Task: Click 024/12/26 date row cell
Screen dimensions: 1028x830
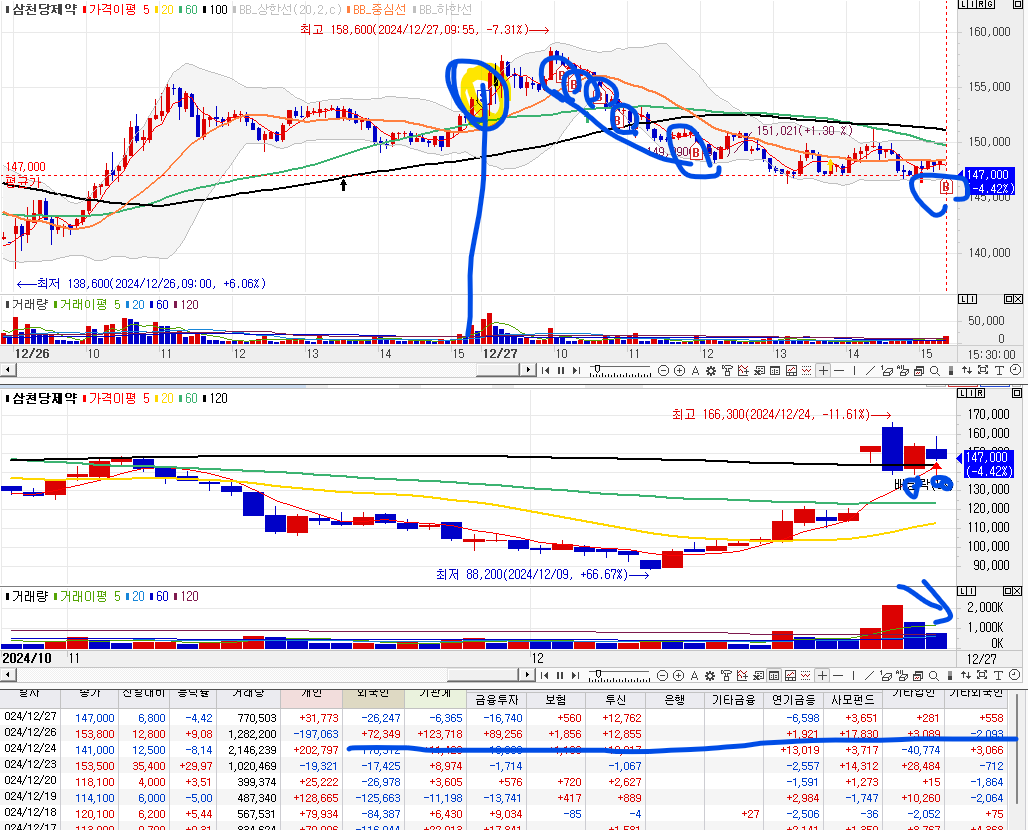Action: click(x=30, y=732)
